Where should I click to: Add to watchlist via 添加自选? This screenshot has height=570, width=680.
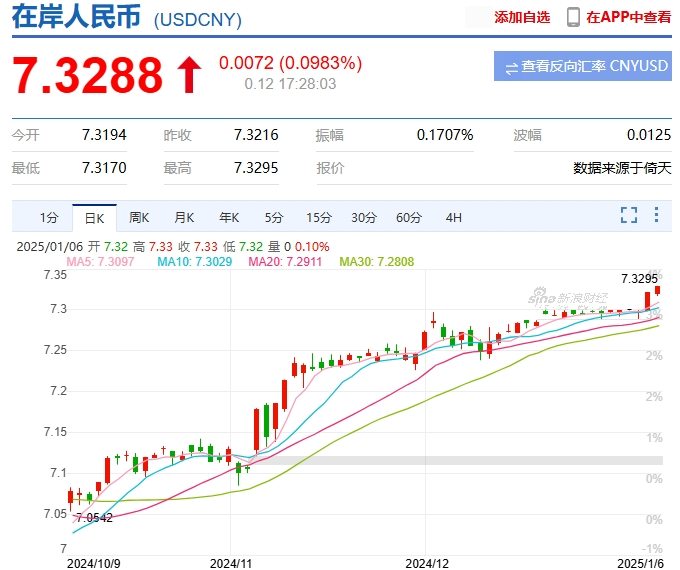tap(522, 17)
